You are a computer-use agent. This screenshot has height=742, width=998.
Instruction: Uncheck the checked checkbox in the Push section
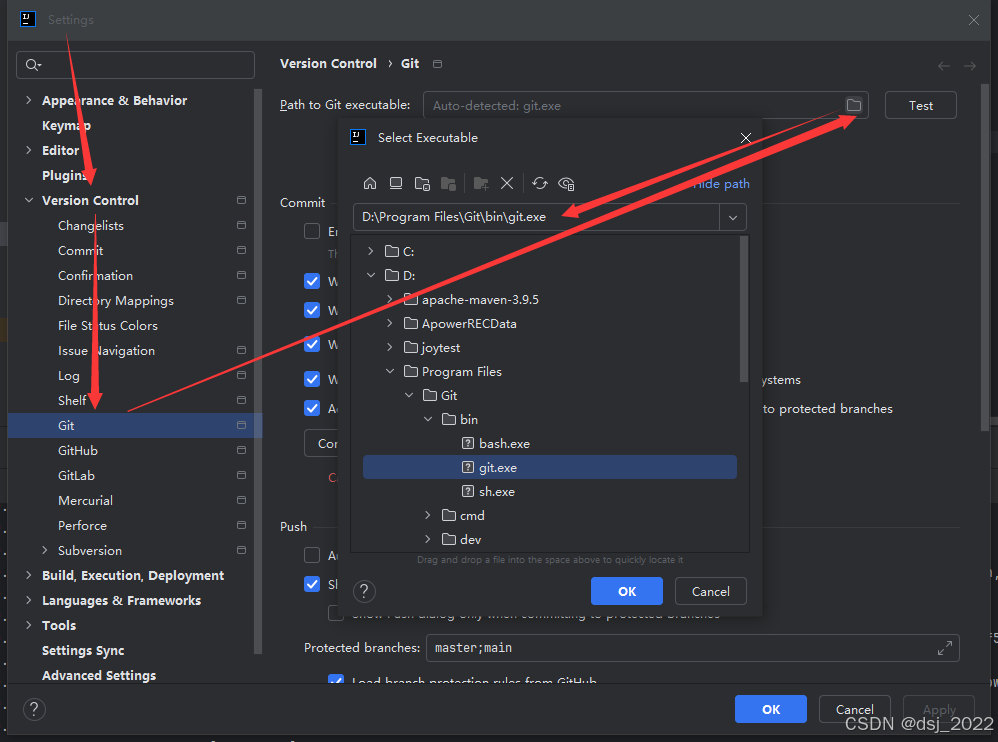pyautogui.click(x=312, y=584)
